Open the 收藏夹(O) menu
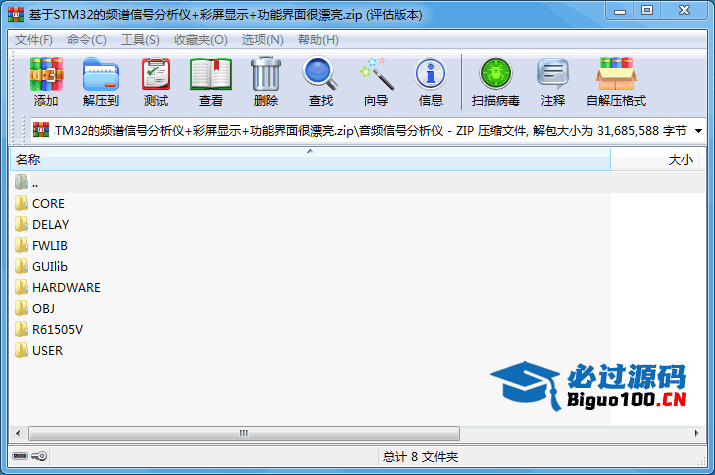Viewport: 715px width, 475px height. click(201, 40)
